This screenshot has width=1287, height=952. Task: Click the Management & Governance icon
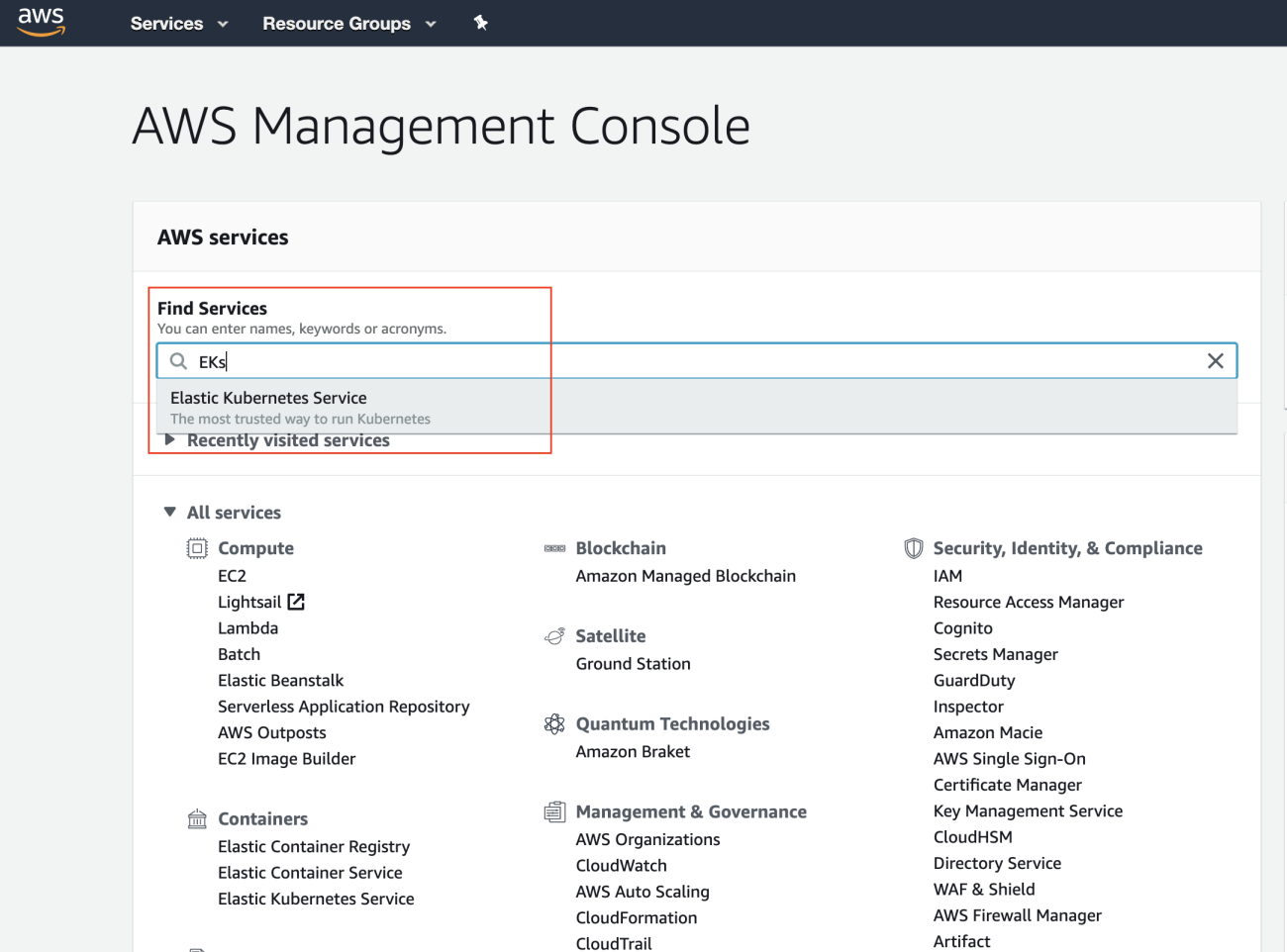[554, 812]
